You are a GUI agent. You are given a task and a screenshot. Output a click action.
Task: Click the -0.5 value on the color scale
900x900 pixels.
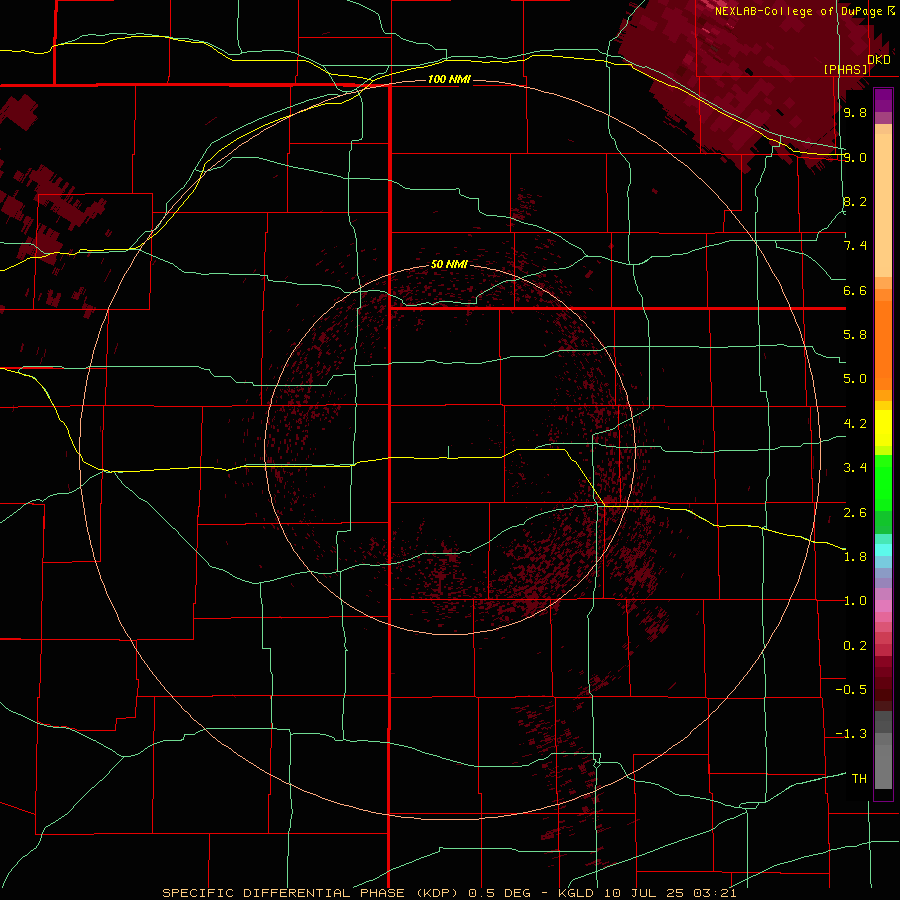pos(851,690)
